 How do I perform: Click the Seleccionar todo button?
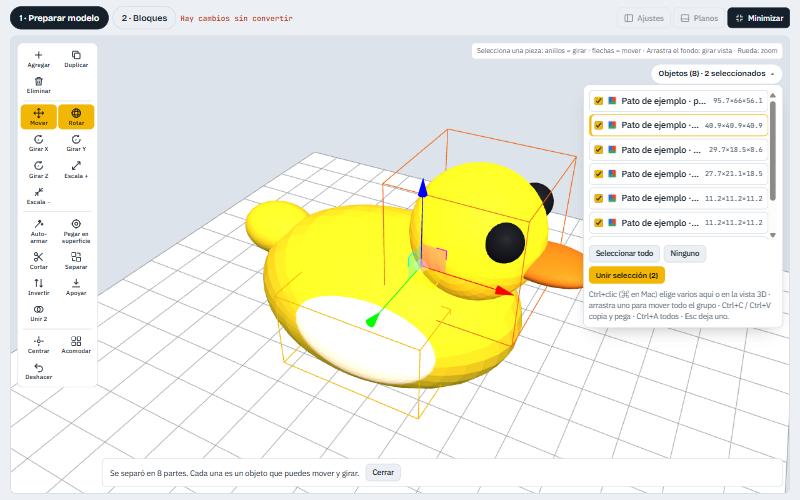point(624,253)
